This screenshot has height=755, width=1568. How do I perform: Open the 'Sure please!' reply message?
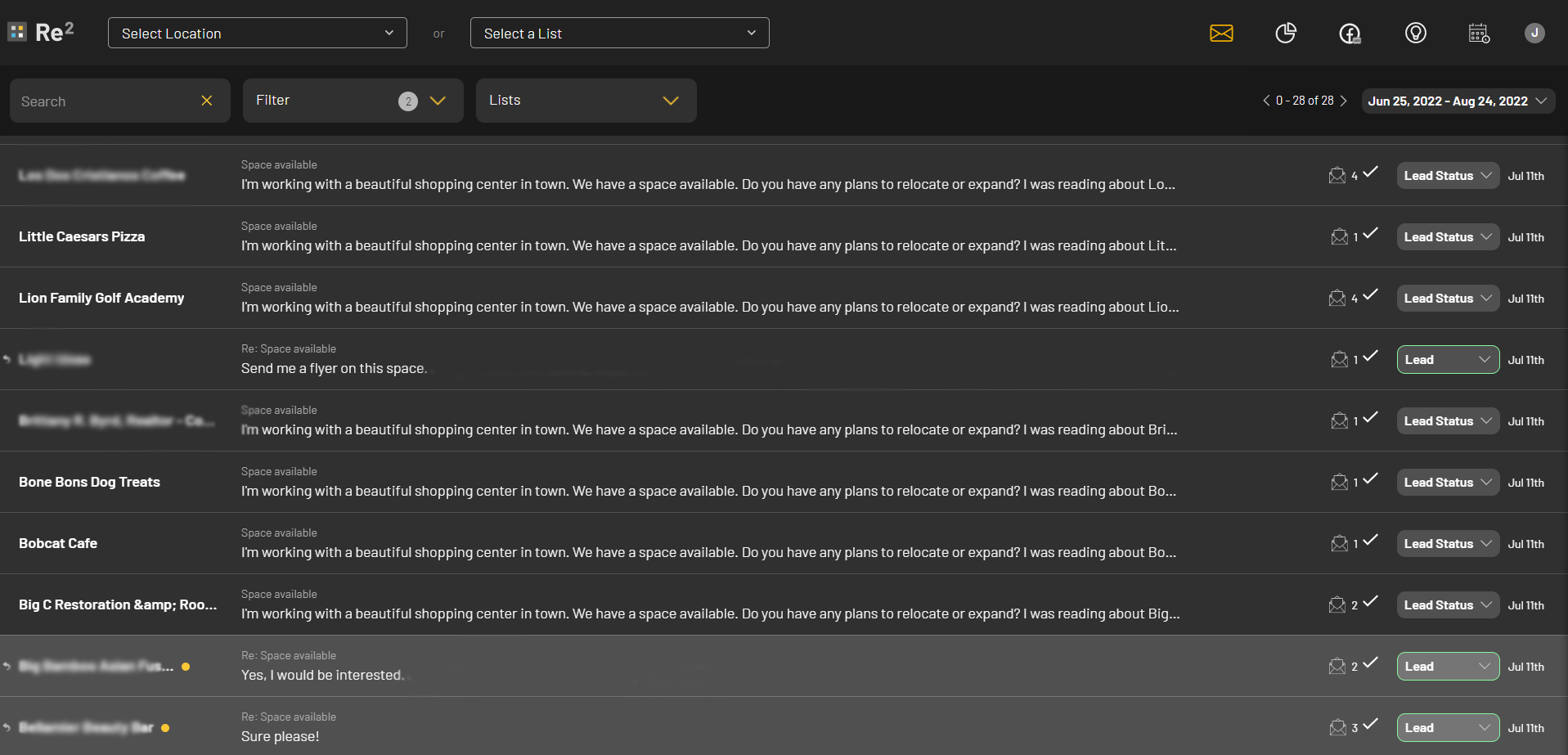click(x=281, y=736)
